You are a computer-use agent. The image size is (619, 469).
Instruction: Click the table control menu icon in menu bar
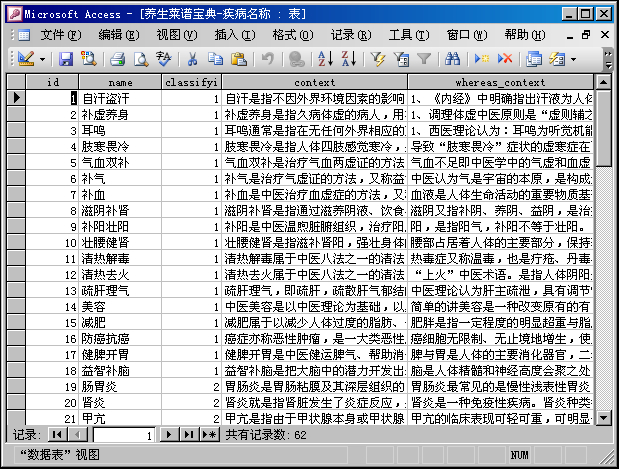(x=24, y=35)
